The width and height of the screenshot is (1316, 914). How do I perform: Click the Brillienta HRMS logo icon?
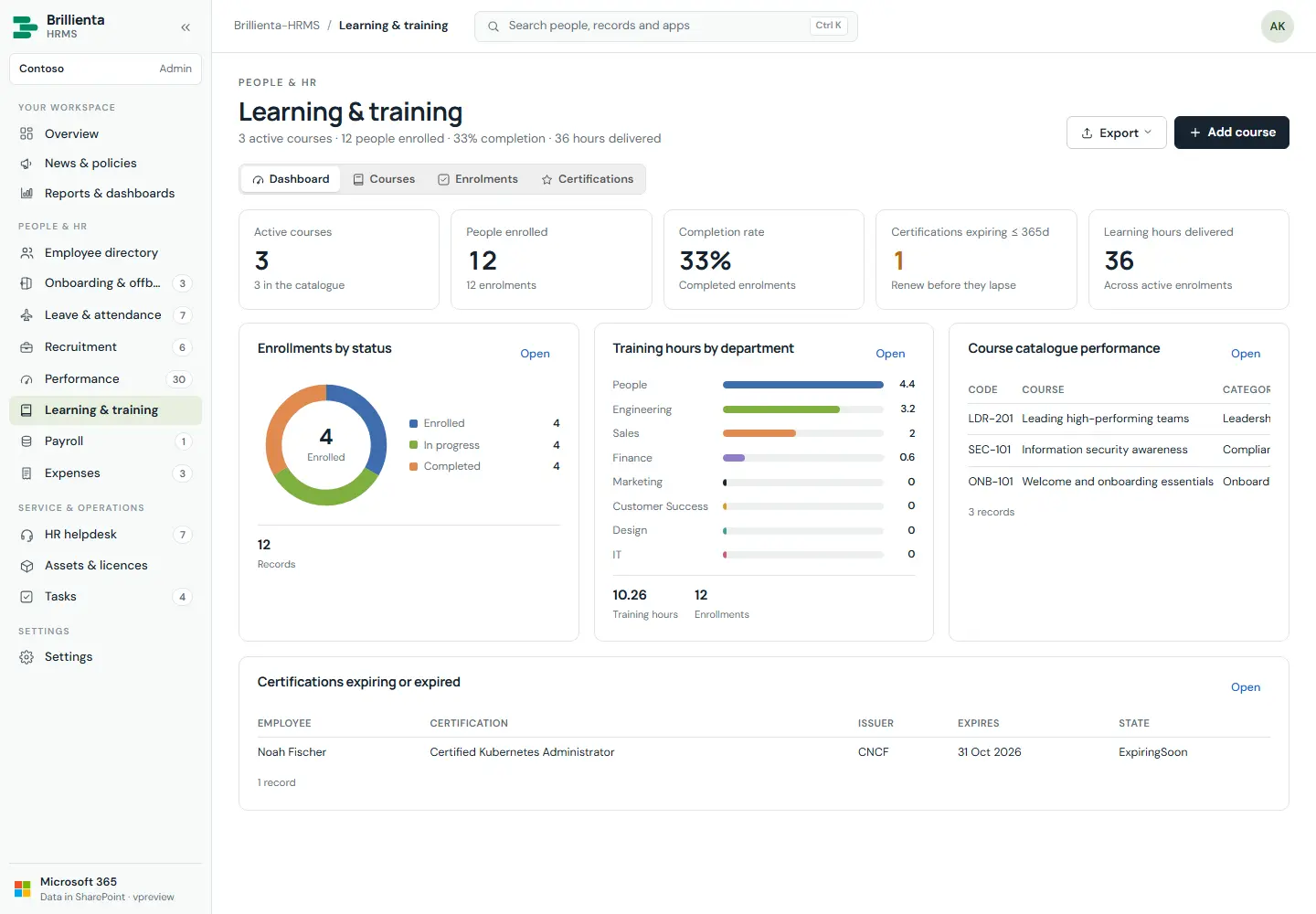pyautogui.click(x=25, y=27)
